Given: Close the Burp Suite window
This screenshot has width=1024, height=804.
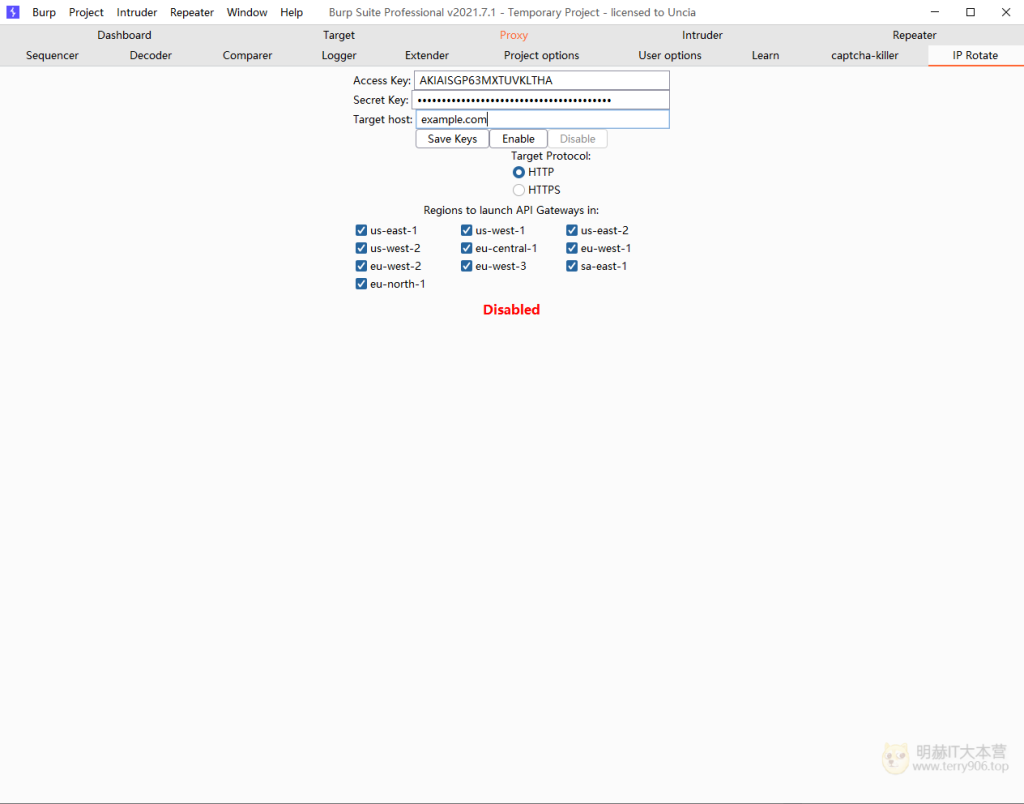Looking at the screenshot, I should (x=1006, y=12).
